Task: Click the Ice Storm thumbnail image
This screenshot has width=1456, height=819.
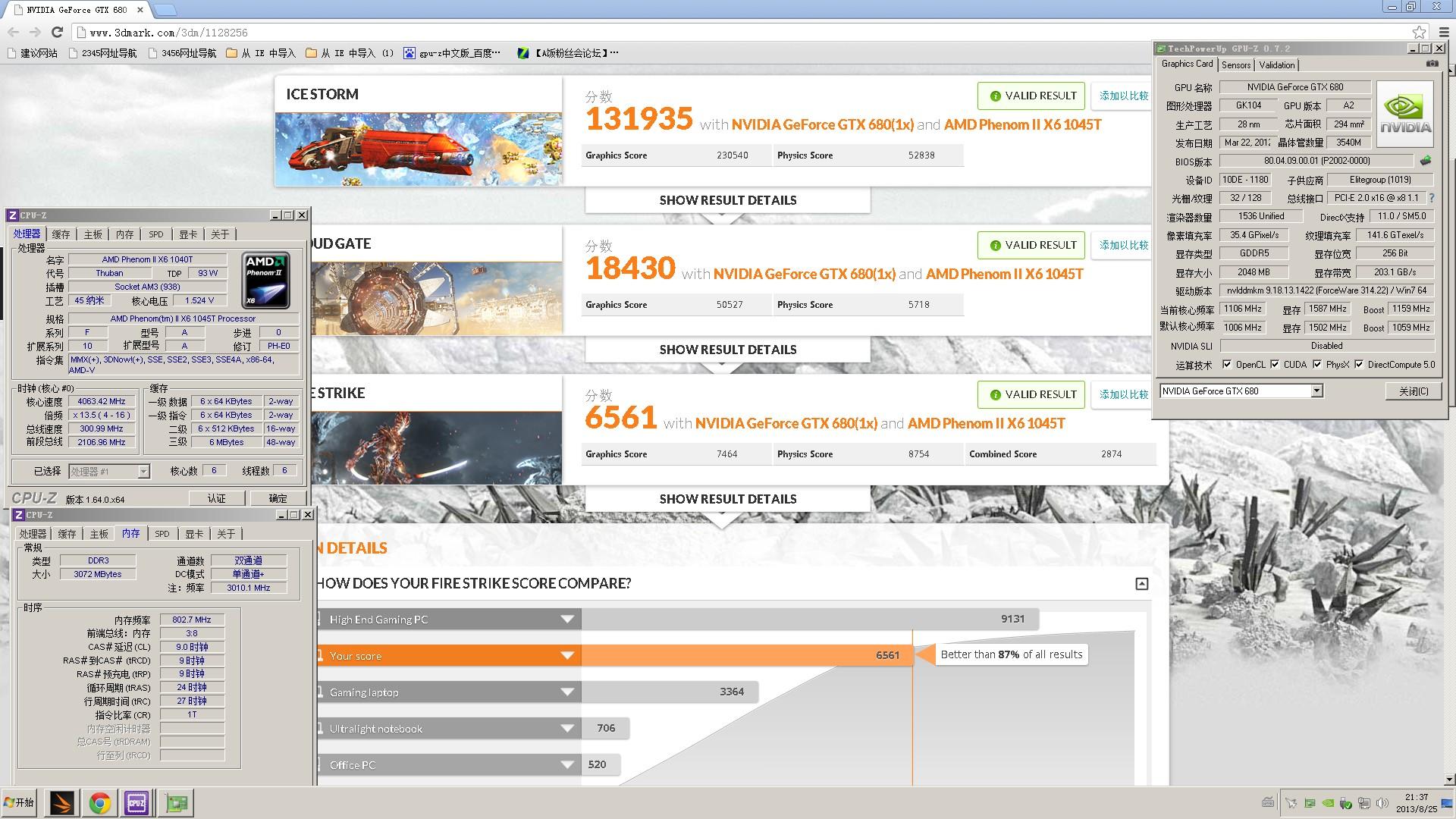Action: [x=419, y=149]
